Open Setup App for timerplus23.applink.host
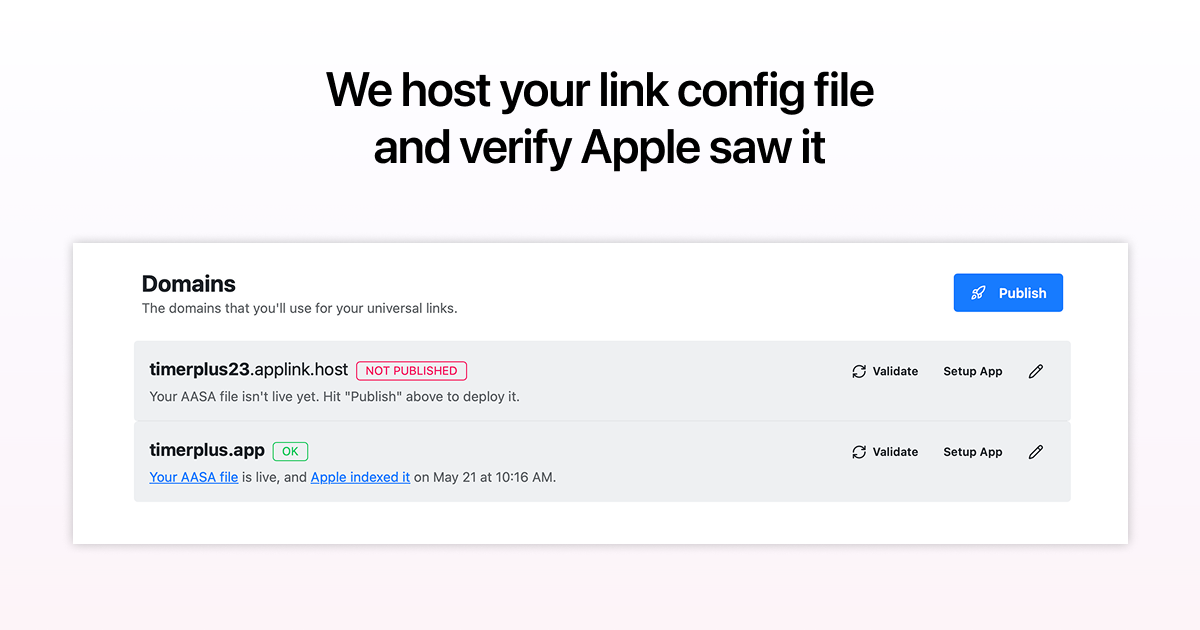 click(x=972, y=371)
